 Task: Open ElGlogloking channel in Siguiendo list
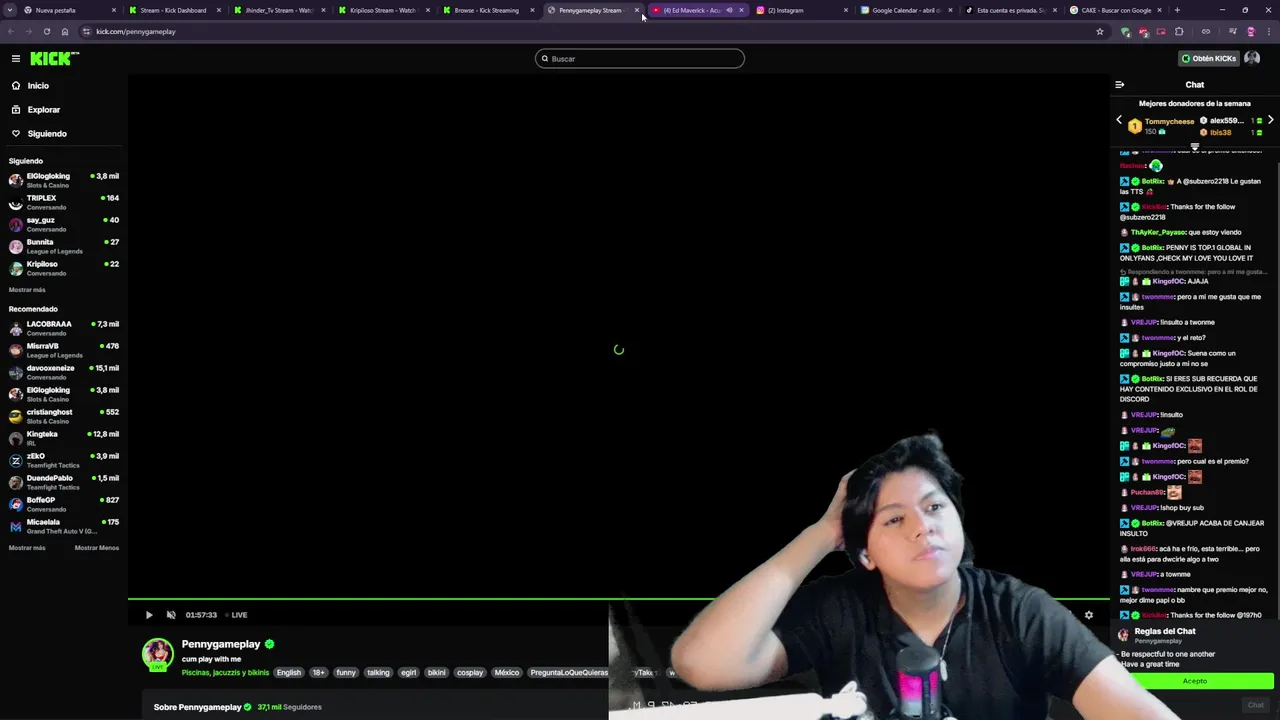[64, 180]
